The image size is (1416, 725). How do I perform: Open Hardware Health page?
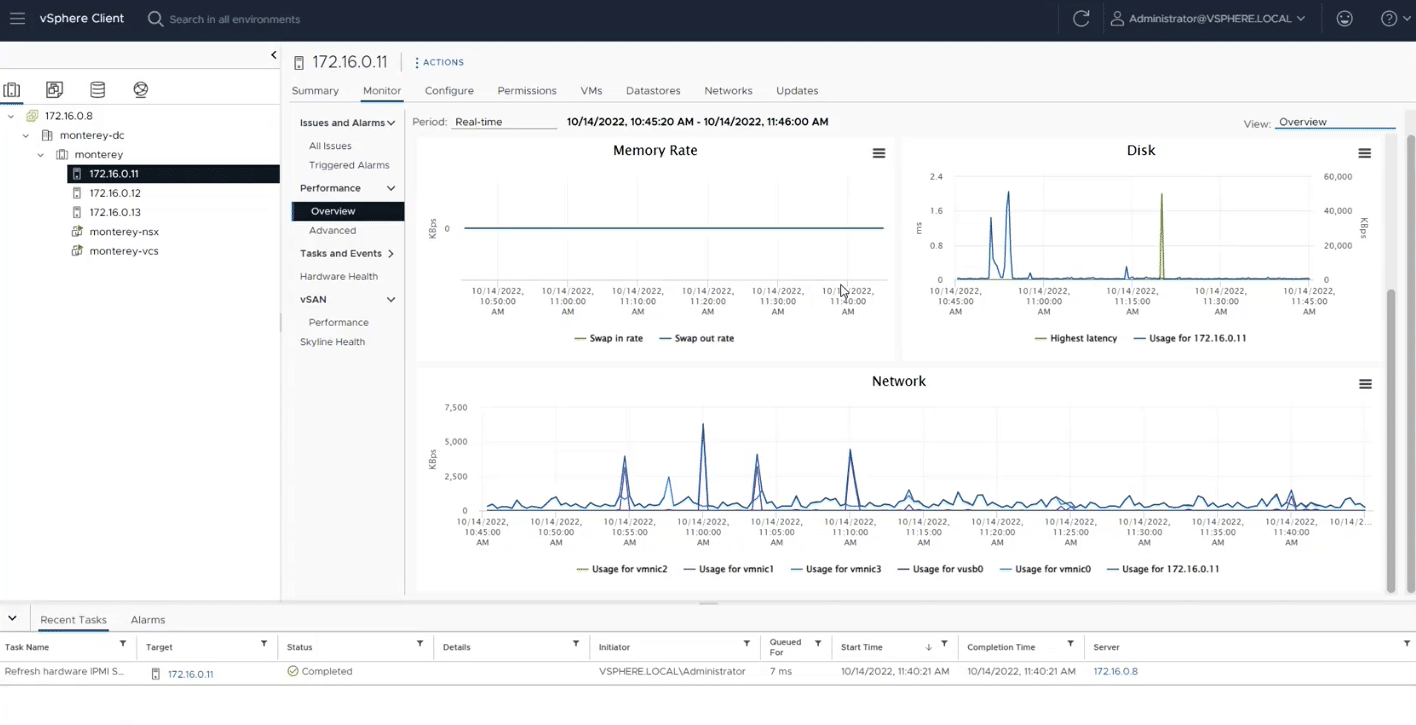(x=339, y=276)
